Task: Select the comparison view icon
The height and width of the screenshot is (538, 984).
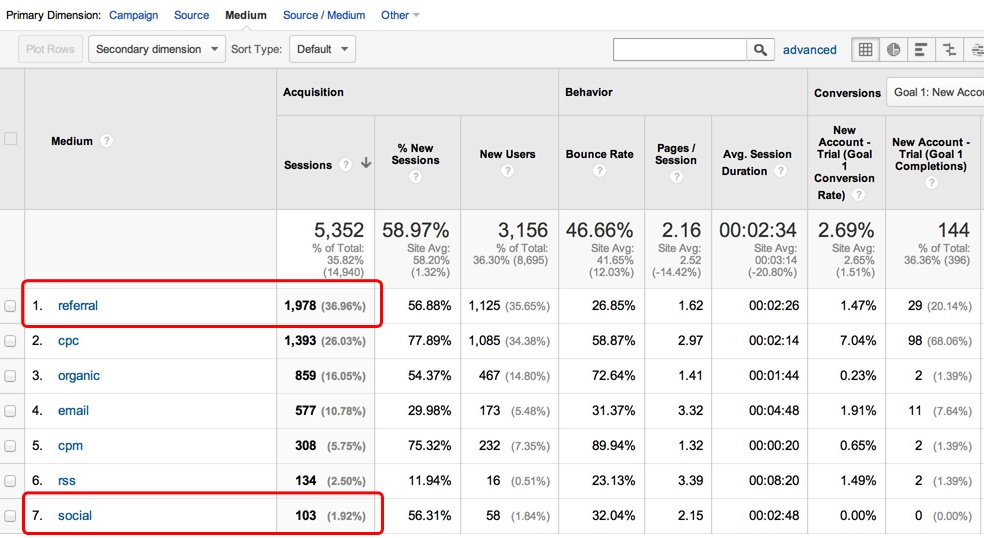Action: (949, 49)
